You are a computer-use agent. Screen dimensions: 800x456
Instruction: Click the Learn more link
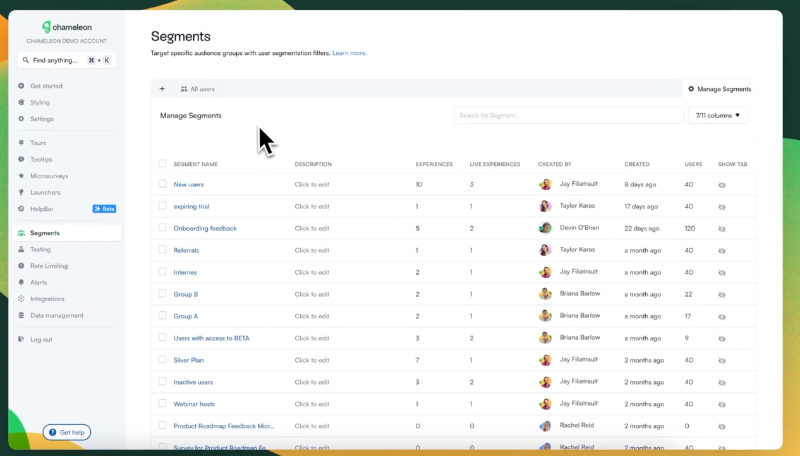[349, 53]
